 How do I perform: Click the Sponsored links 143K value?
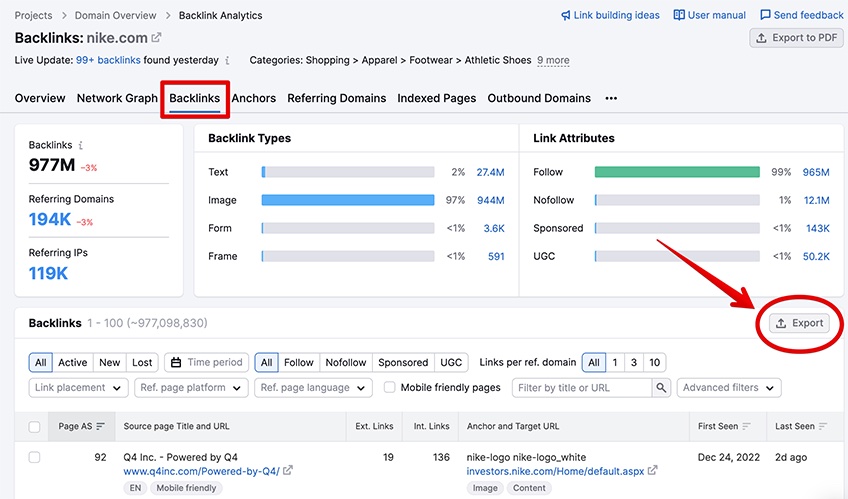817,229
